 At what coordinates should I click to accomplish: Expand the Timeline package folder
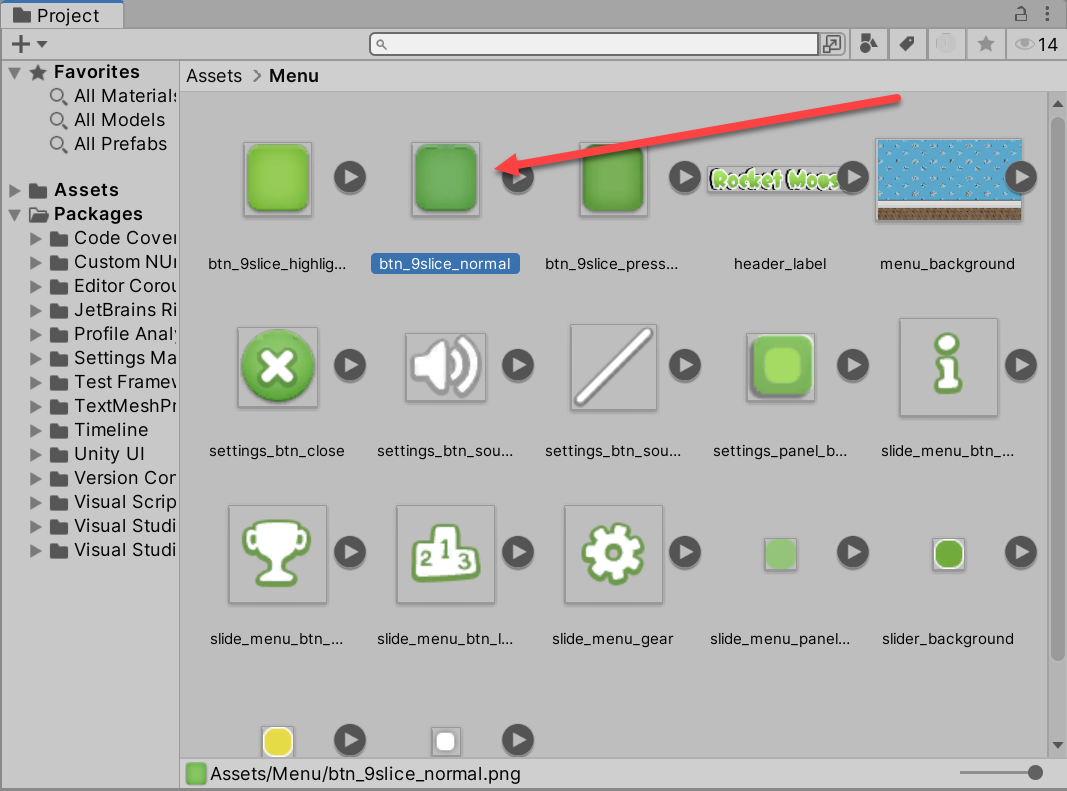(x=35, y=430)
